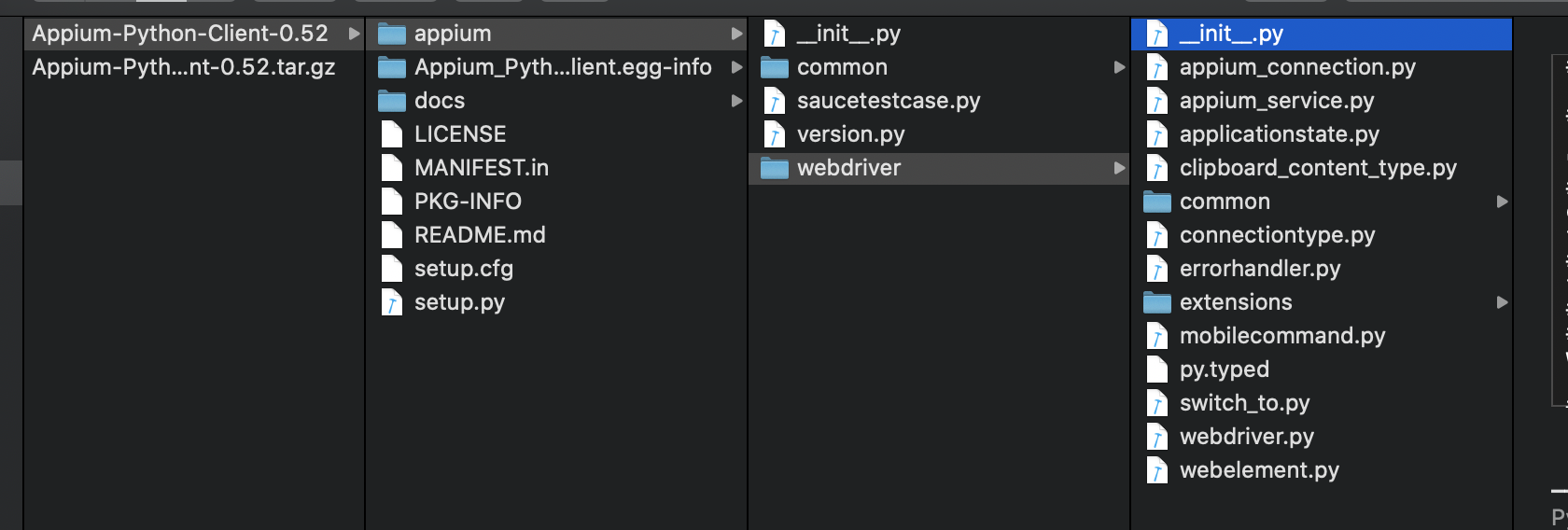This screenshot has width=1568, height=530.
Task: Select __init__.py in the appium column
Action: pyautogui.click(x=848, y=34)
